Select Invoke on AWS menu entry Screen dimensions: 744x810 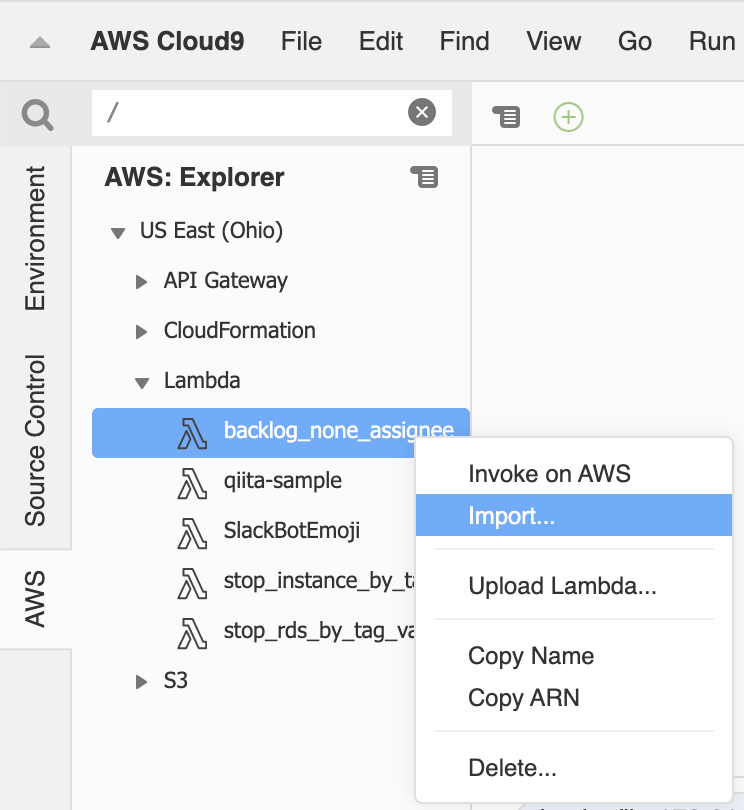(x=549, y=474)
